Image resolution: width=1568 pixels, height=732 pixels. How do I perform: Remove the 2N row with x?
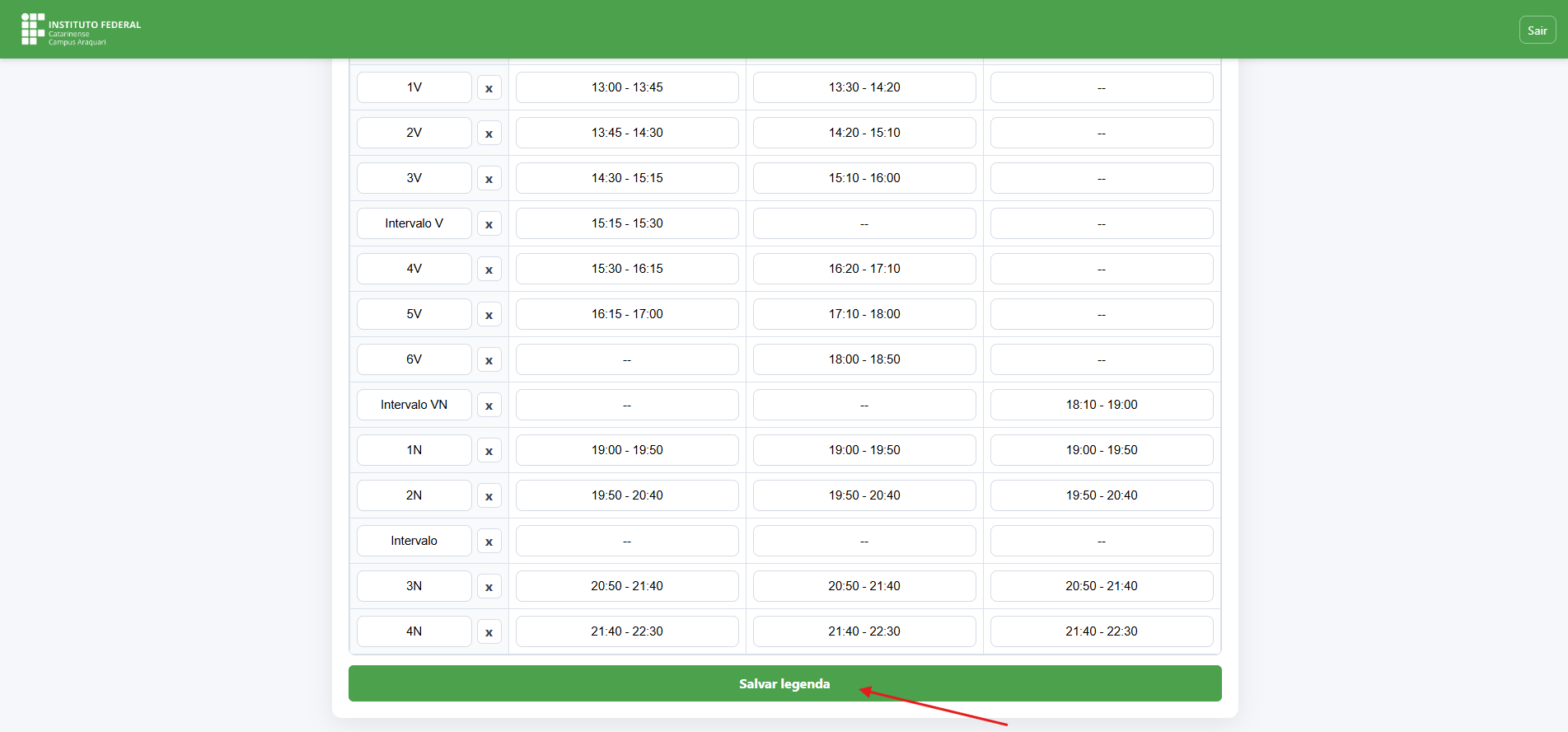coord(489,496)
